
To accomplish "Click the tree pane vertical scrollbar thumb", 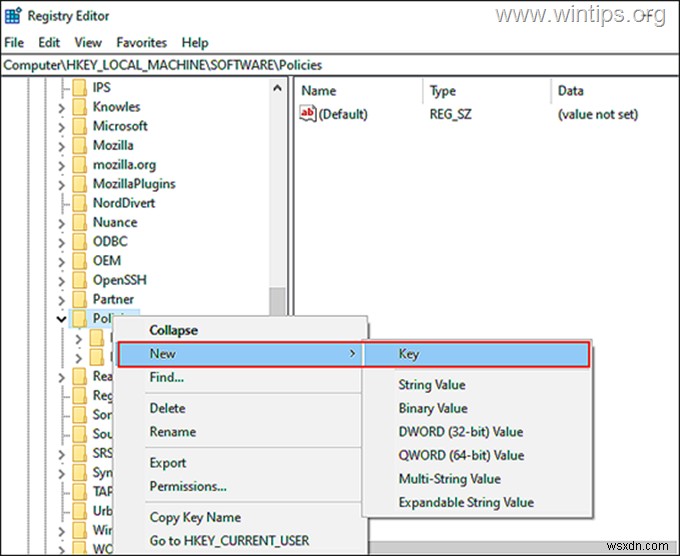I will click(277, 301).
